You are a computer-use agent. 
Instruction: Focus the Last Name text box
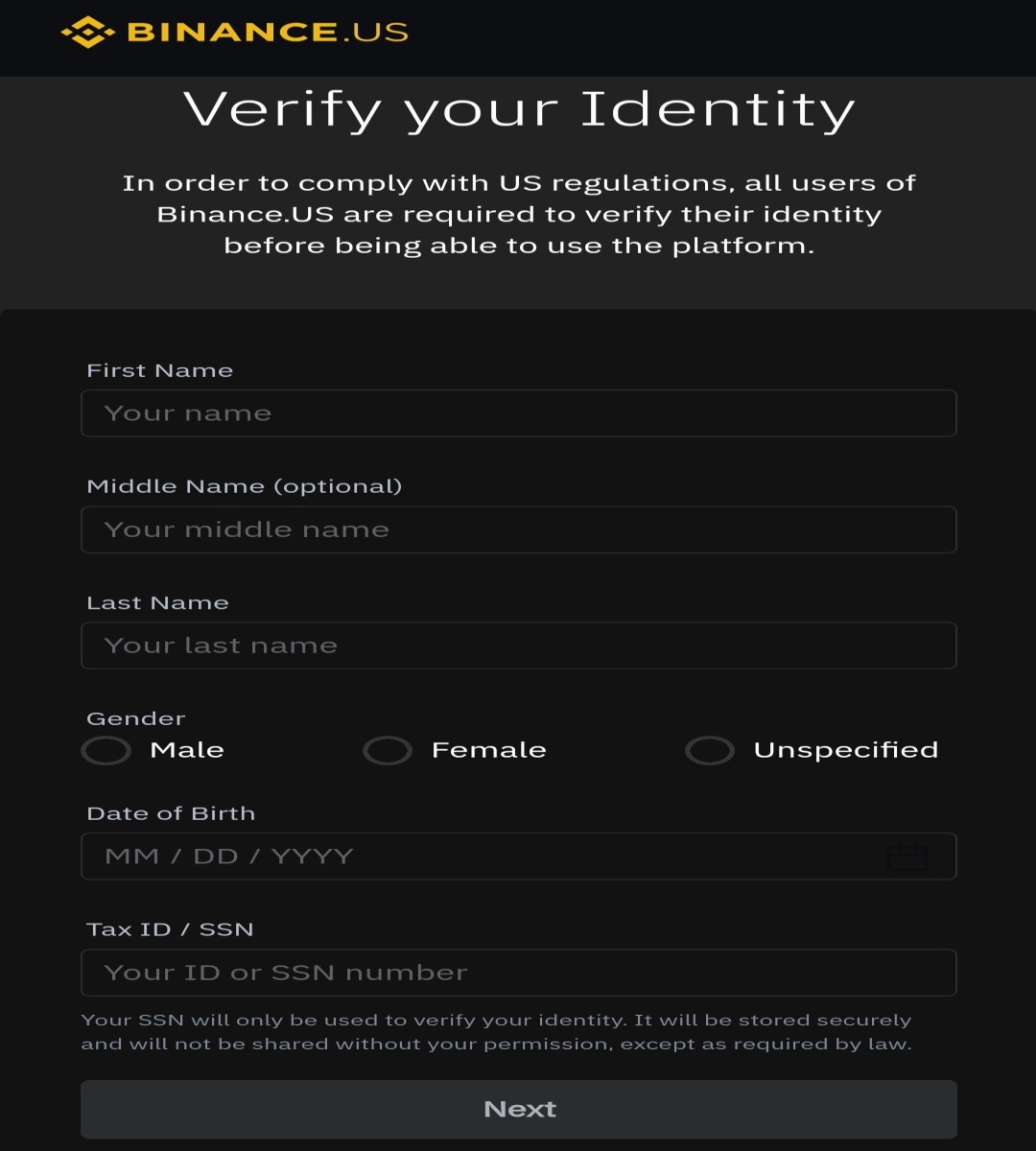[x=519, y=646]
